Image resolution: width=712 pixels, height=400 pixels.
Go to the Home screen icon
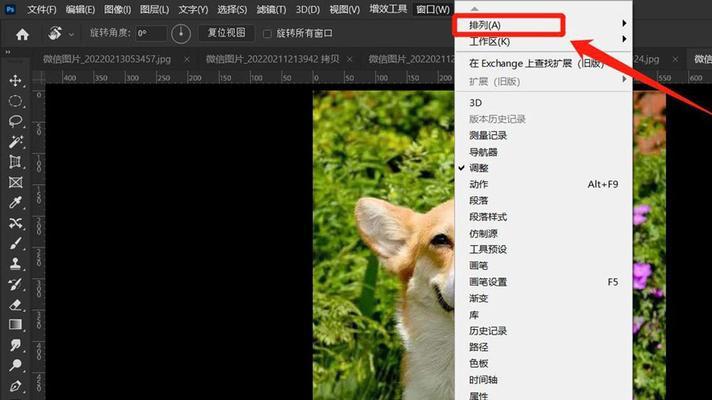coord(22,34)
